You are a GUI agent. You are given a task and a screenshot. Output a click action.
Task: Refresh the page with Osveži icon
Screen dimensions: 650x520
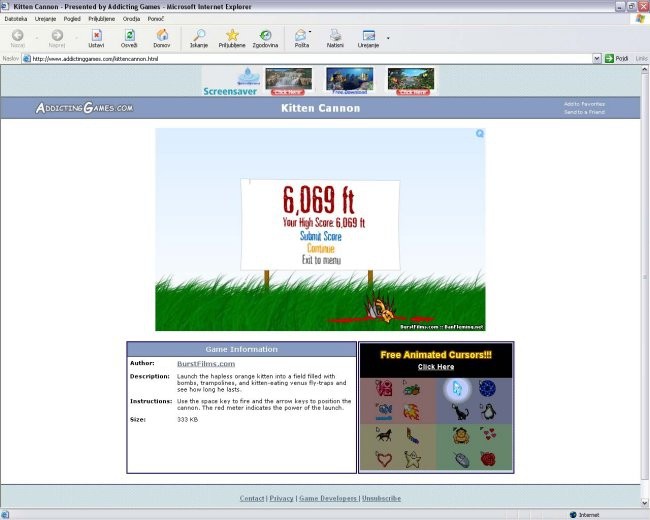[129, 38]
